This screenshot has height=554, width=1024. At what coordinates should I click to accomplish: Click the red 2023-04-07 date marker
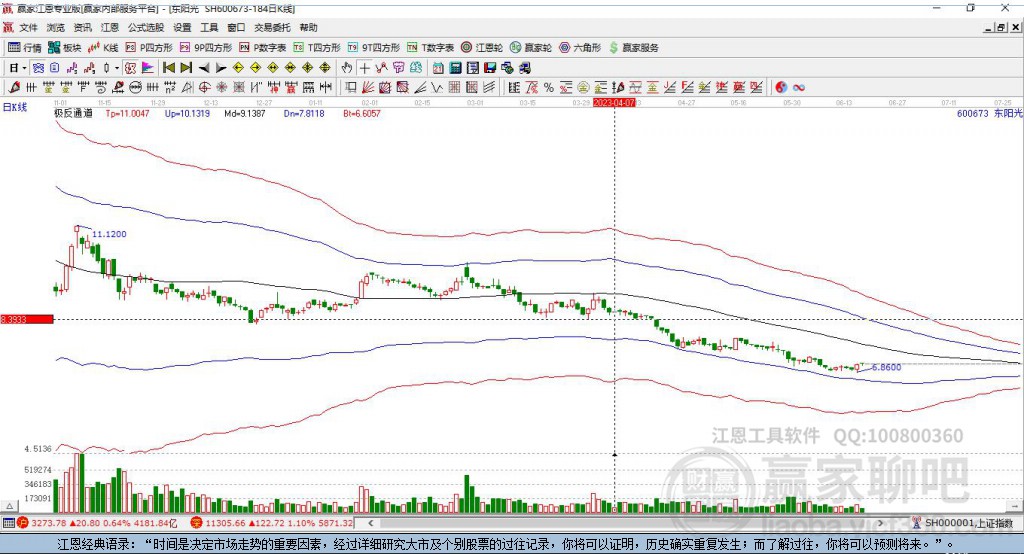(x=614, y=103)
